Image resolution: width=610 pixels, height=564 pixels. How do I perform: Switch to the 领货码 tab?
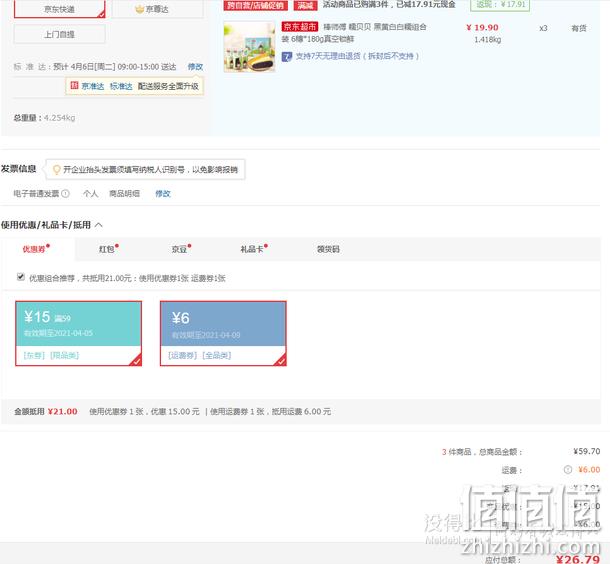328,249
